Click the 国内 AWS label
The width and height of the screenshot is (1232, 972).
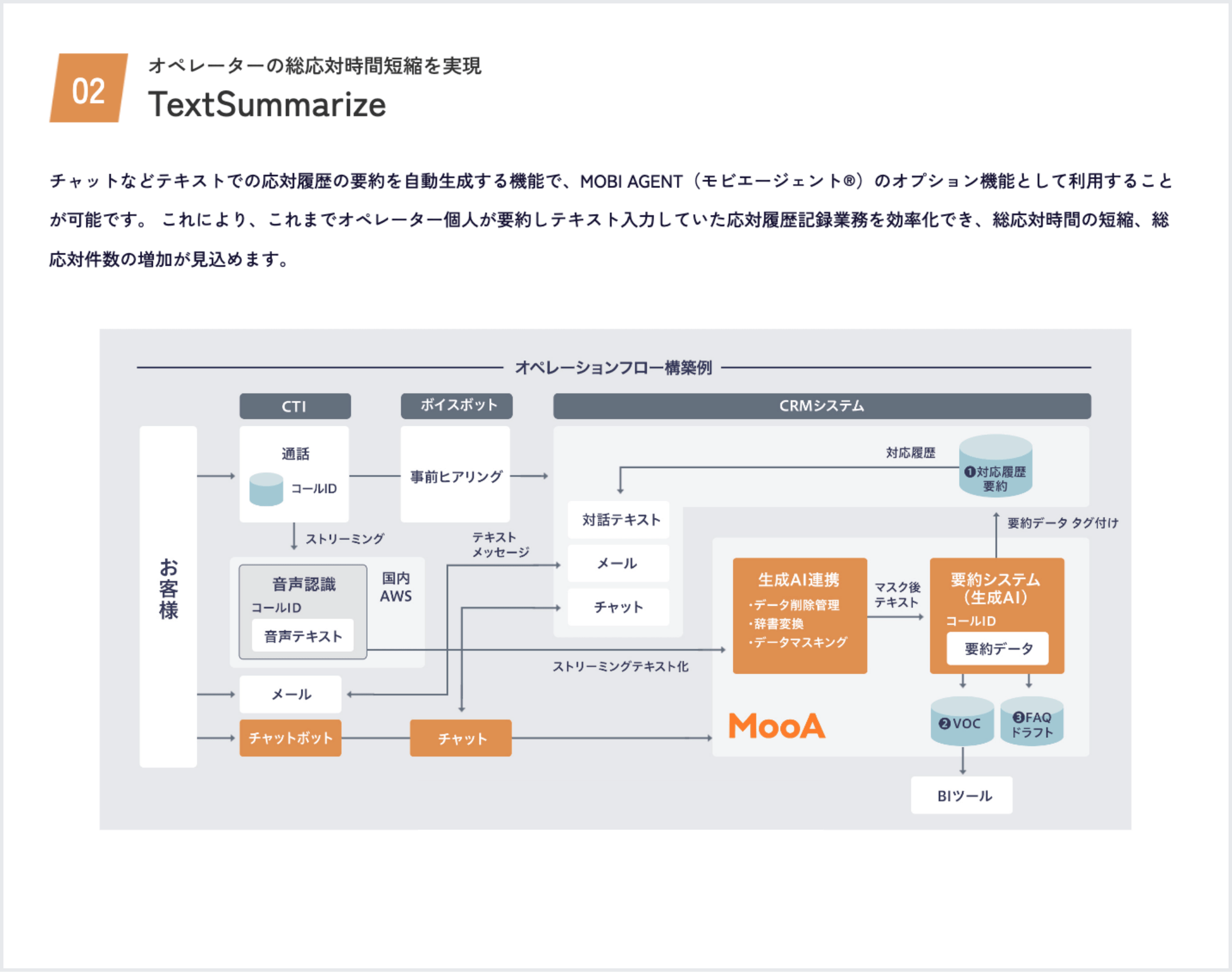(x=396, y=587)
